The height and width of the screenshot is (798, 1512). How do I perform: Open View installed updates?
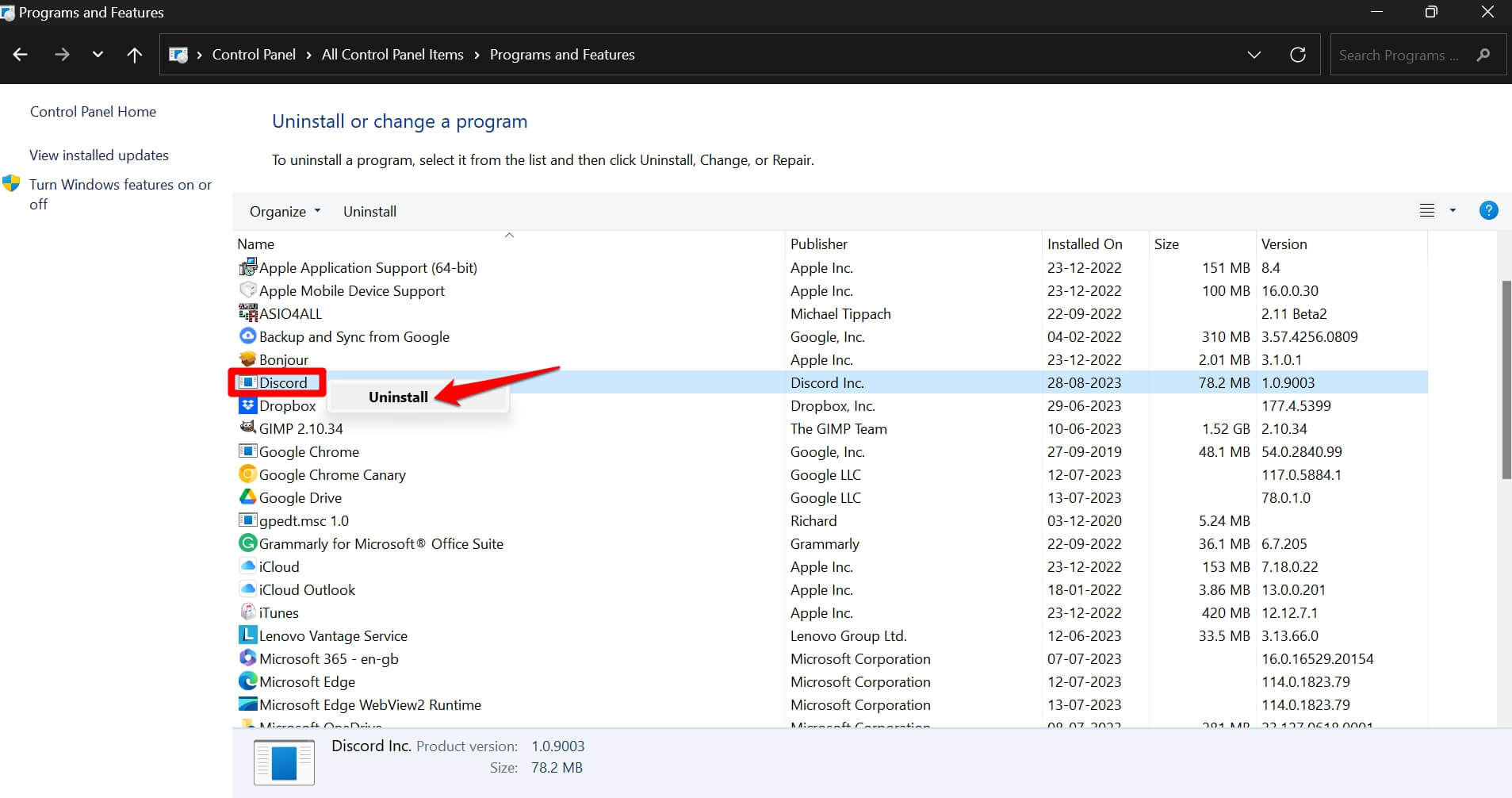[98, 155]
